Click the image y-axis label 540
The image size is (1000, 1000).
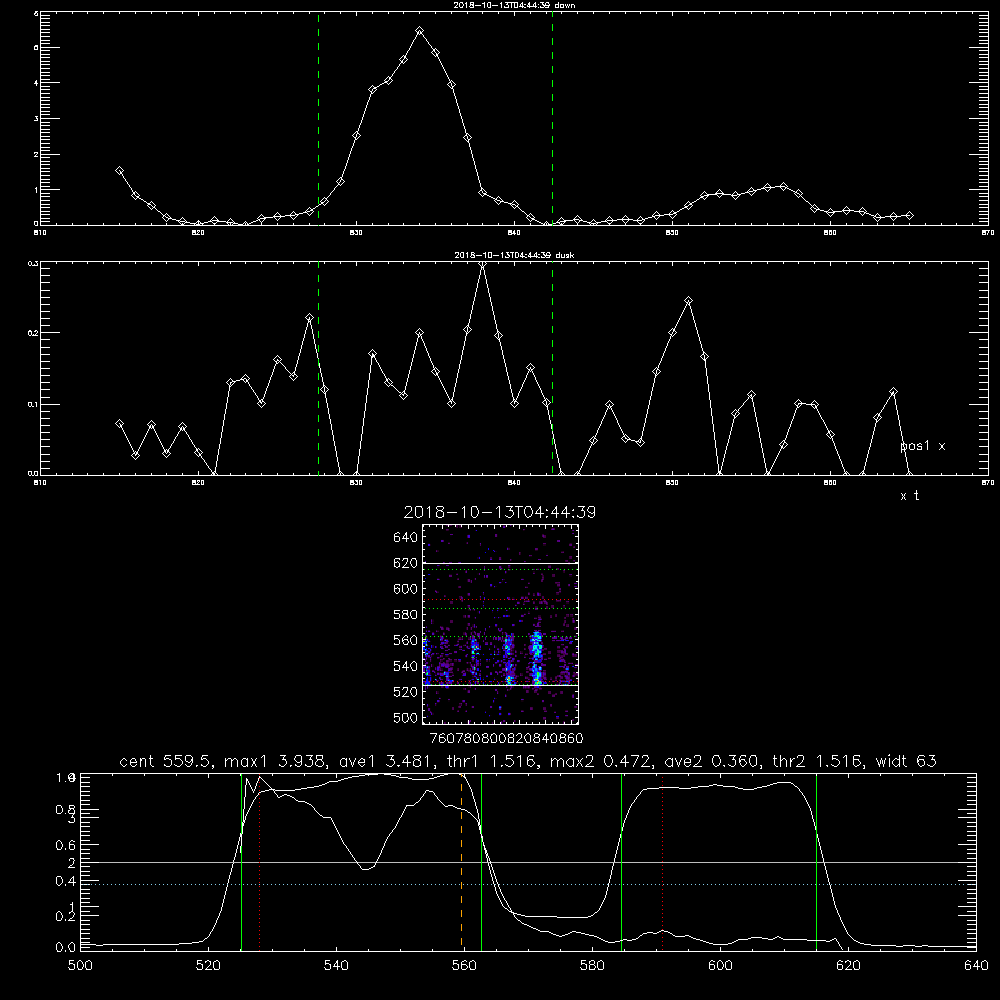[406, 666]
